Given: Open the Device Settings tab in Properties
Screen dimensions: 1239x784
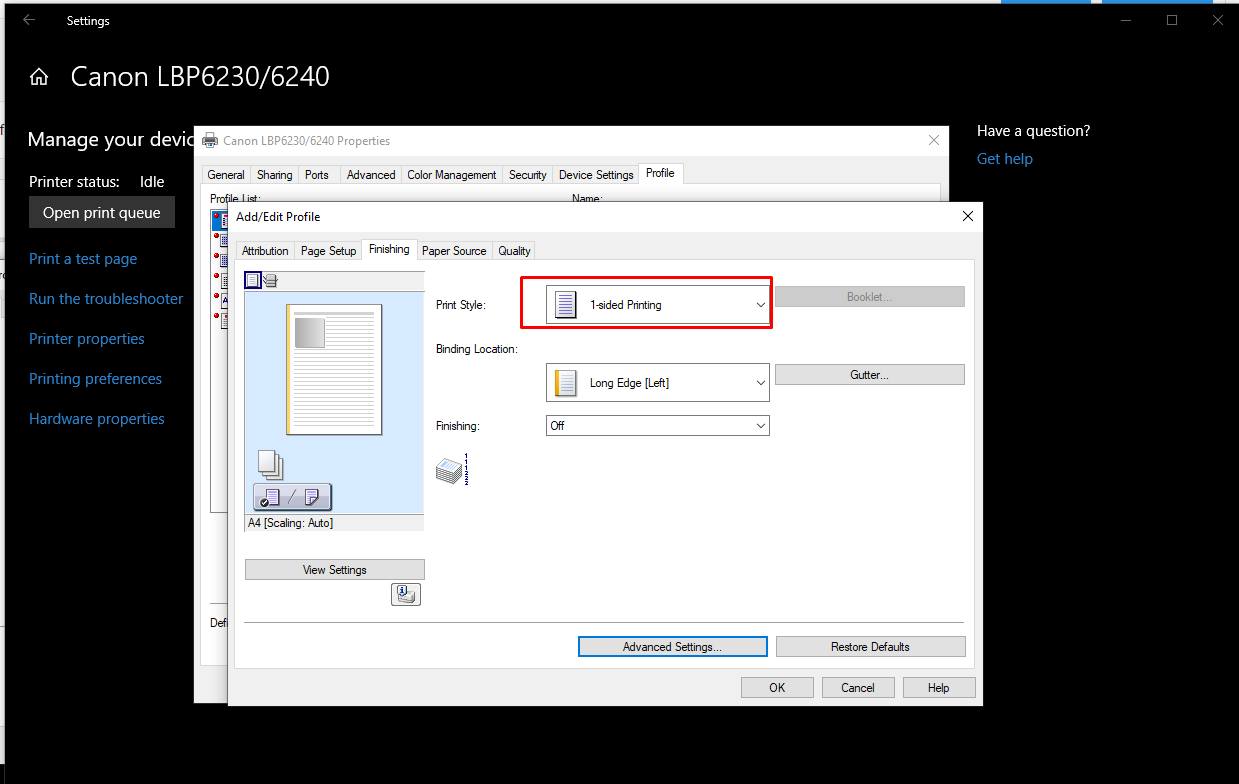Looking at the screenshot, I should pos(596,175).
